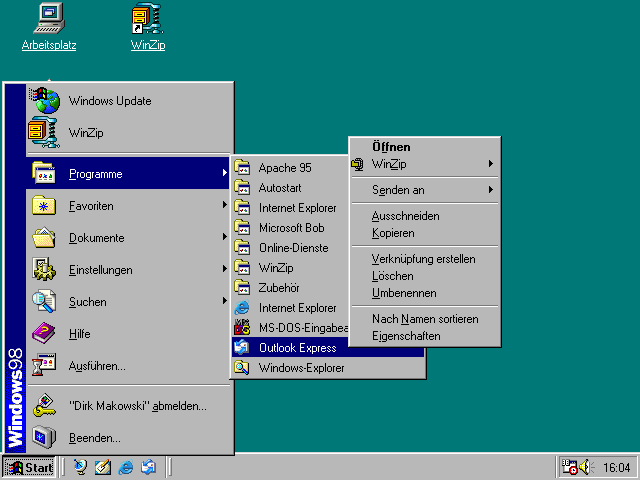Click the Hilfe book icon
The height and width of the screenshot is (480, 640).
coord(44,333)
